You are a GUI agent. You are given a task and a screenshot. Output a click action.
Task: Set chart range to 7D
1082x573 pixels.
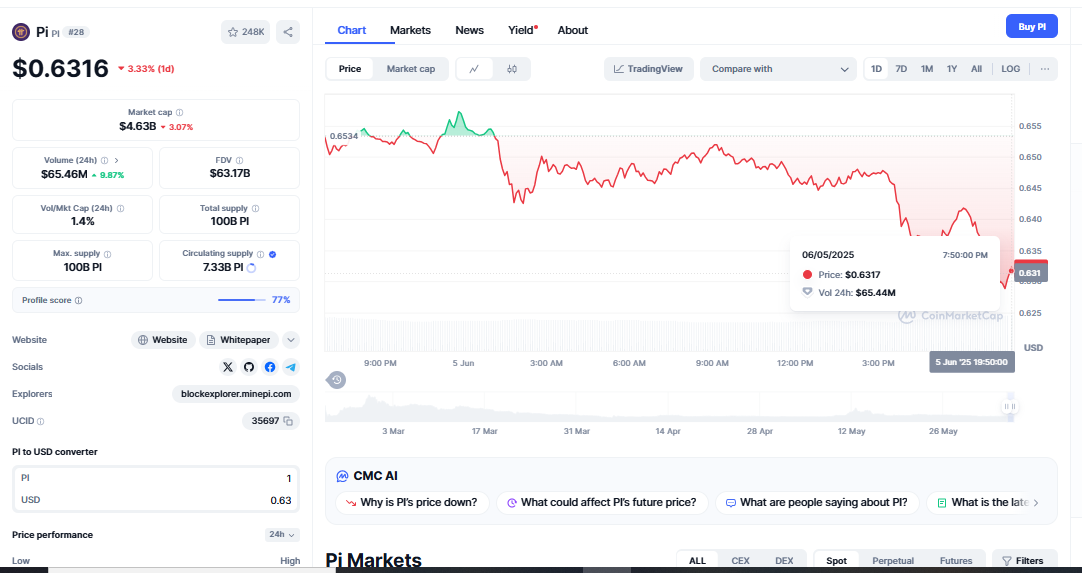click(901, 69)
